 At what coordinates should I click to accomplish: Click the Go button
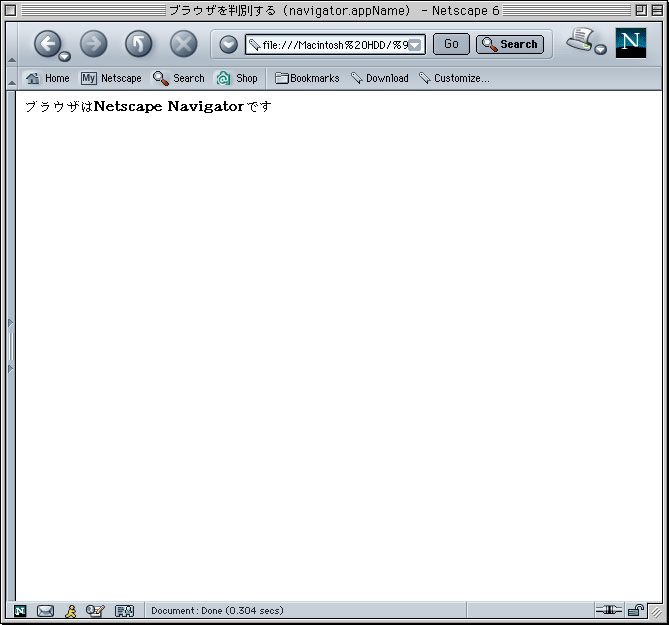tap(451, 44)
